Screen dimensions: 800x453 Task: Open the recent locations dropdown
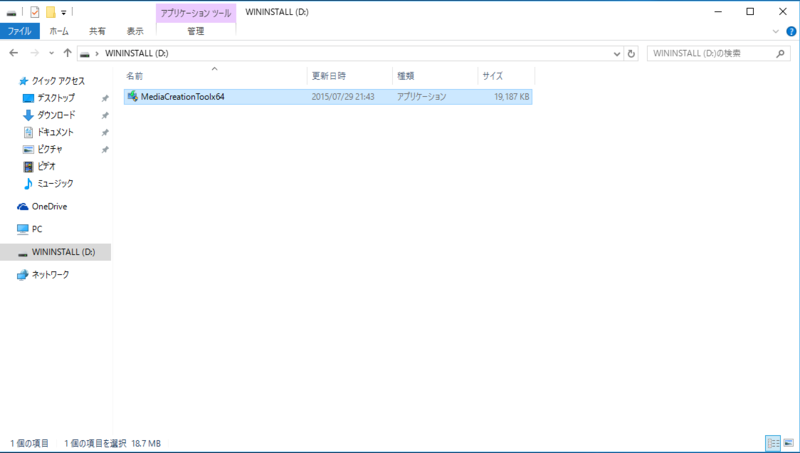click(52, 54)
